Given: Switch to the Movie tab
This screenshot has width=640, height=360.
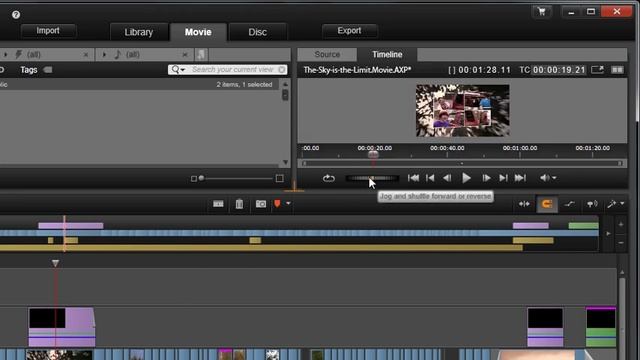Looking at the screenshot, I should point(198,32).
